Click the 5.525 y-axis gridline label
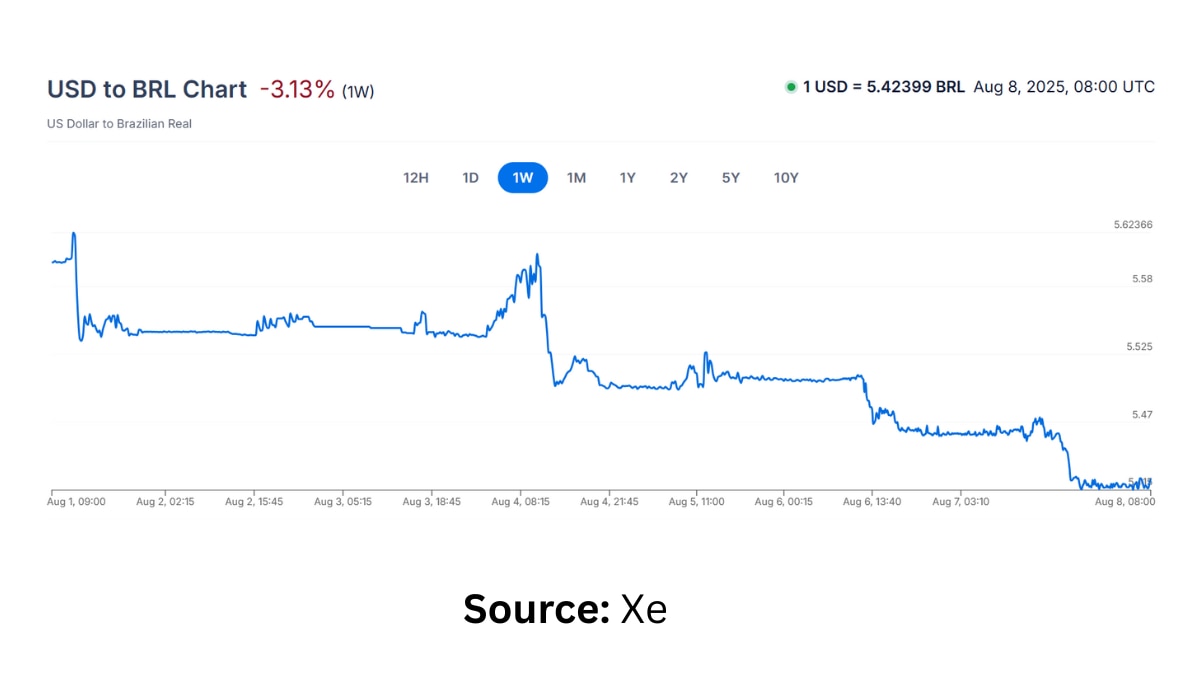The image size is (1200, 675). click(1139, 347)
